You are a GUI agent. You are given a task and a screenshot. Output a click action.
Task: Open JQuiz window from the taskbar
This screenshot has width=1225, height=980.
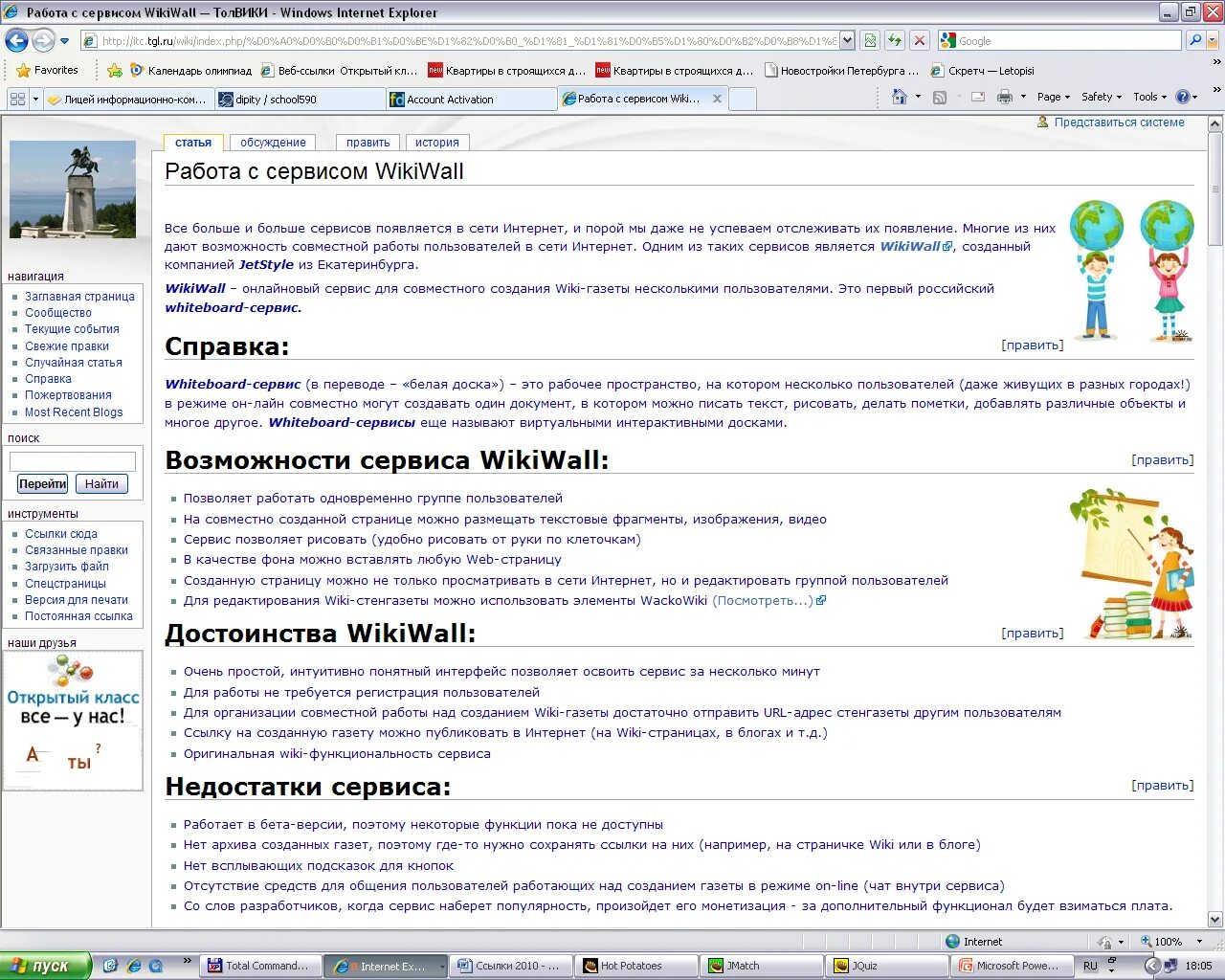[886, 966]
